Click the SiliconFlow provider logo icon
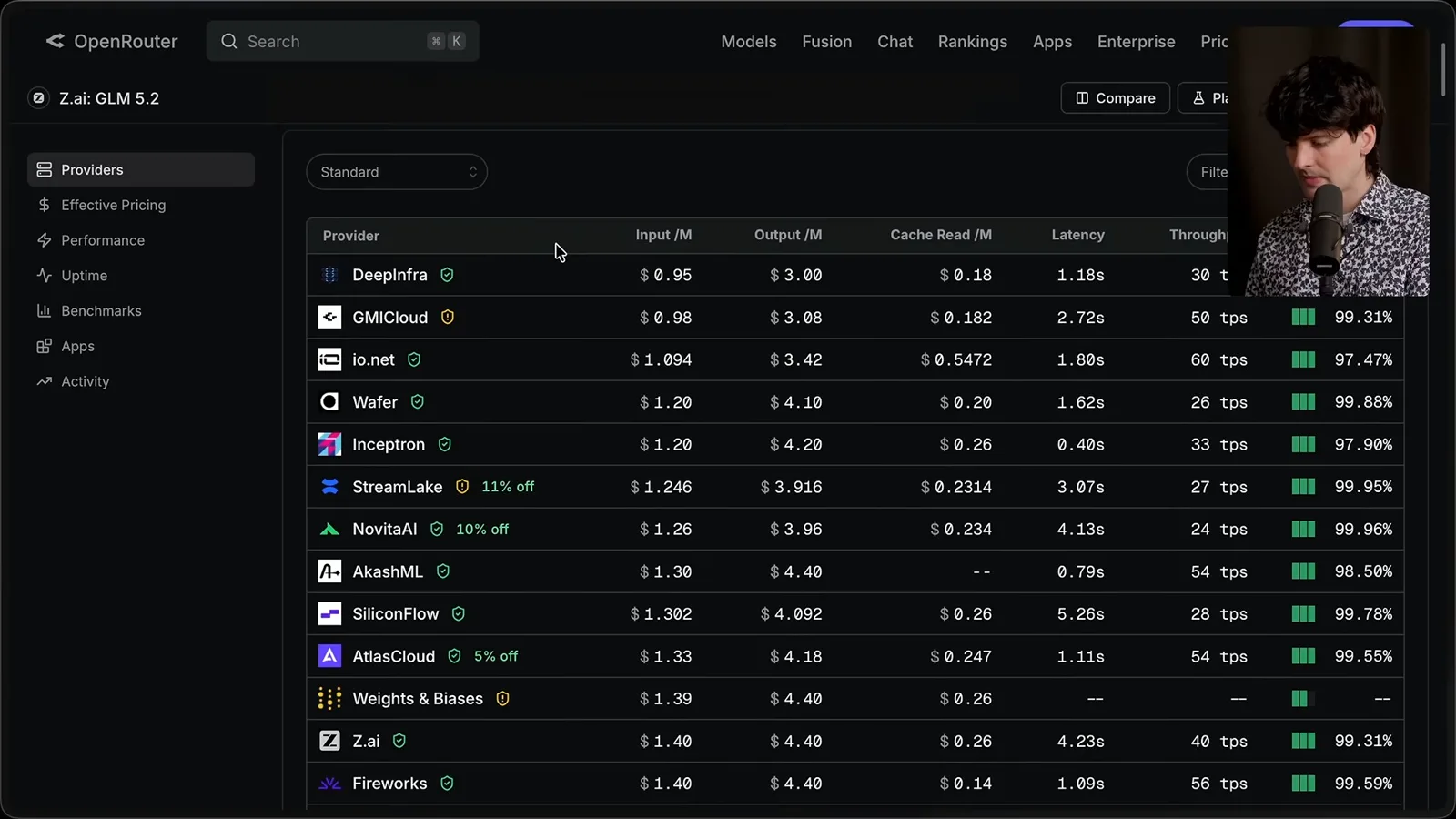1456x819 pixels. (329, 613)
